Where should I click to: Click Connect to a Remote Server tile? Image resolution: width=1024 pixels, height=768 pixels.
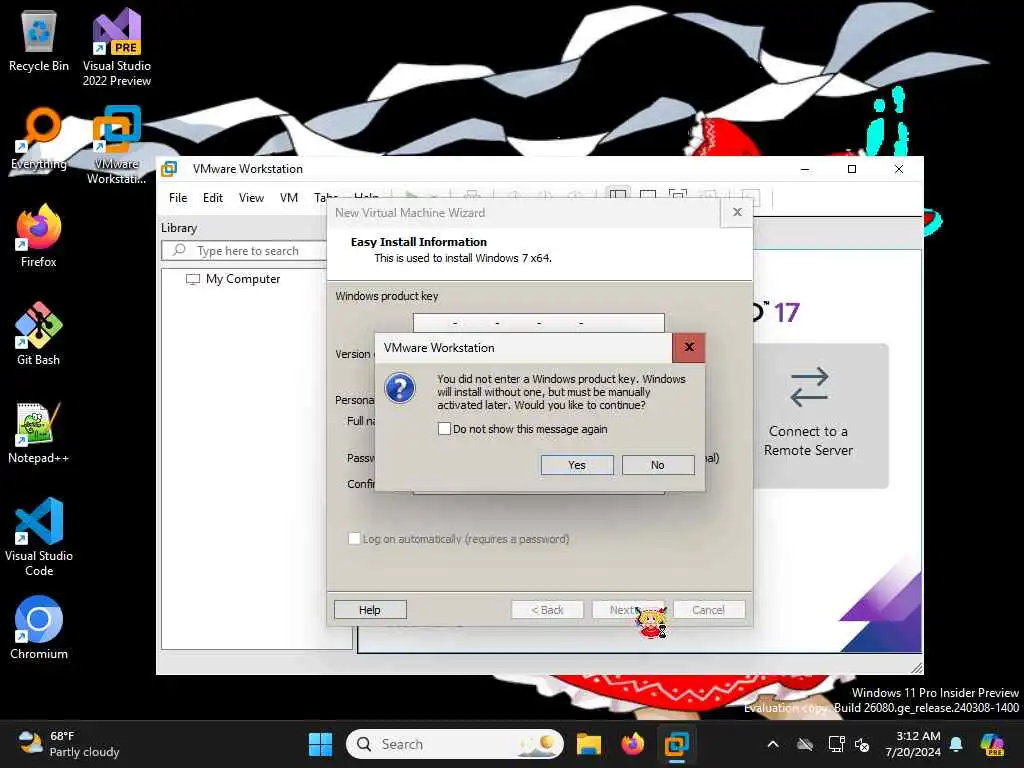coord(808,415)
